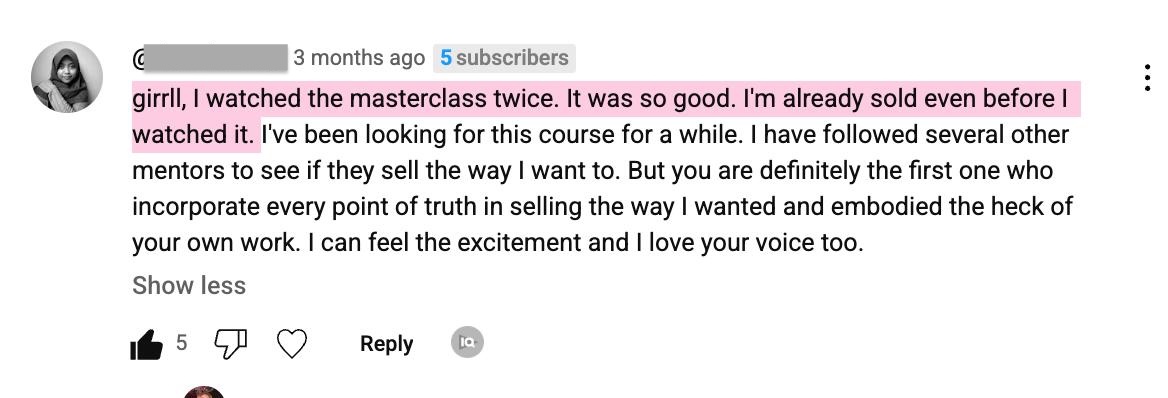The width and height of the screenshot is (1168, 398).
Task: Like the comment with thumbs-up icon
Action: click(146, 344)
